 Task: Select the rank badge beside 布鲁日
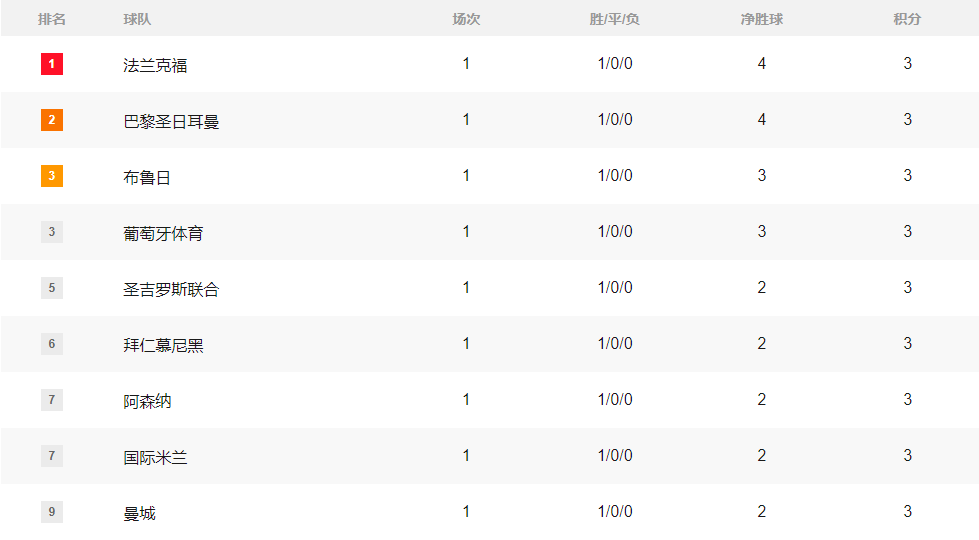[x=52, y=176]
